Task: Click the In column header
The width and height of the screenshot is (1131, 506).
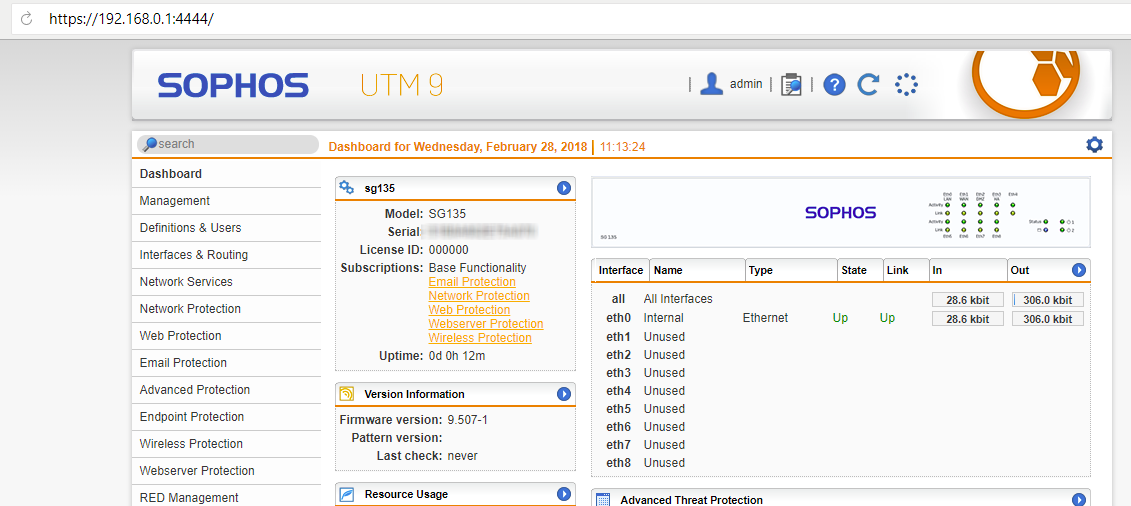Action: point(968,270)
